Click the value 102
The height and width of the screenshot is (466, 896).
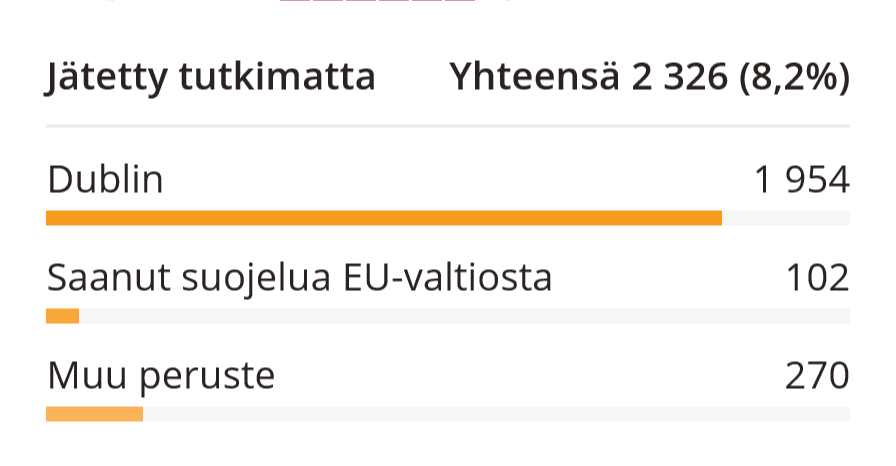(x=816, y=277)
